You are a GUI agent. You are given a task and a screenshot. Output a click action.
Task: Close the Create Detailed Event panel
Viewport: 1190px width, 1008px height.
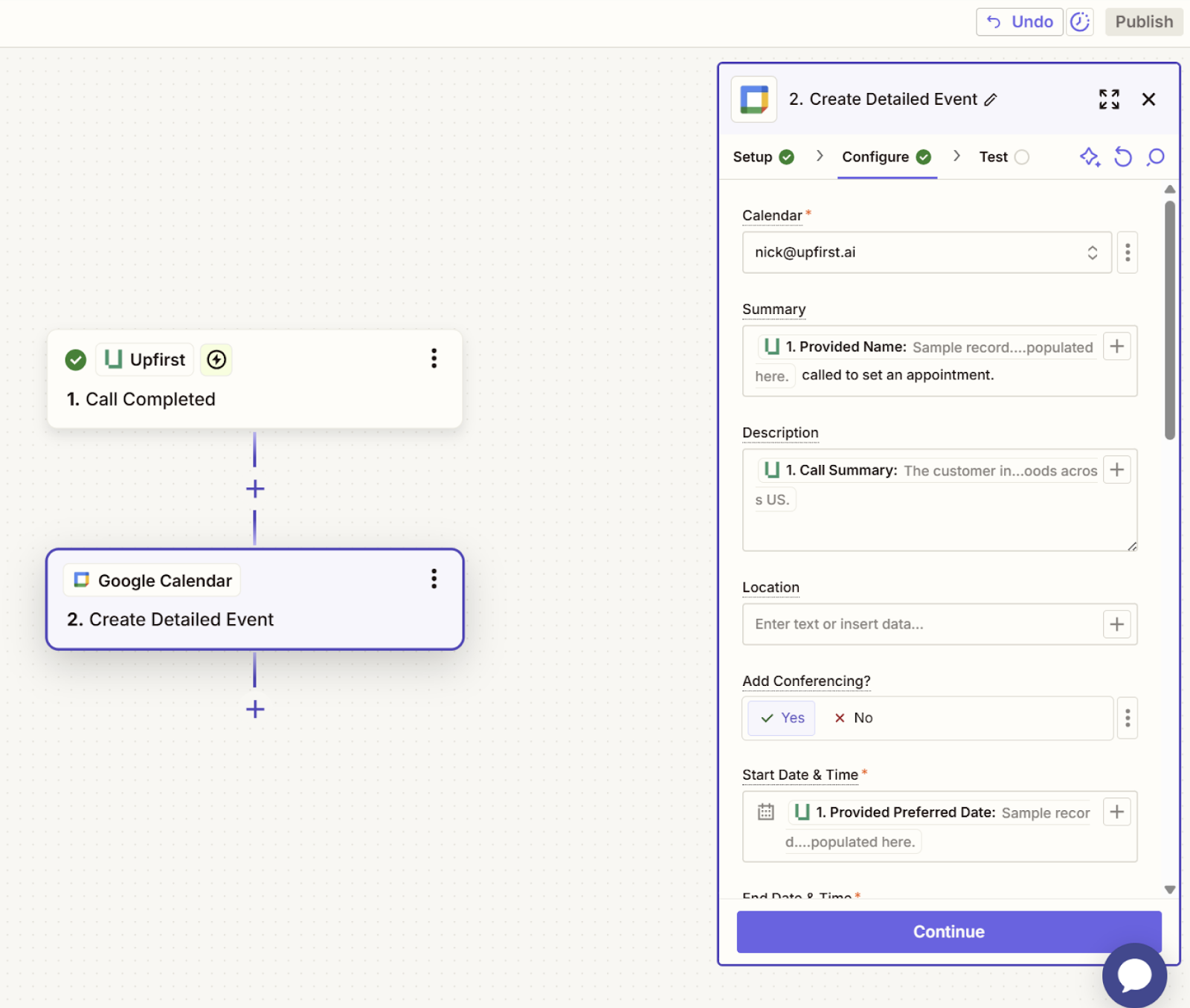click(x=1148, y=100)
